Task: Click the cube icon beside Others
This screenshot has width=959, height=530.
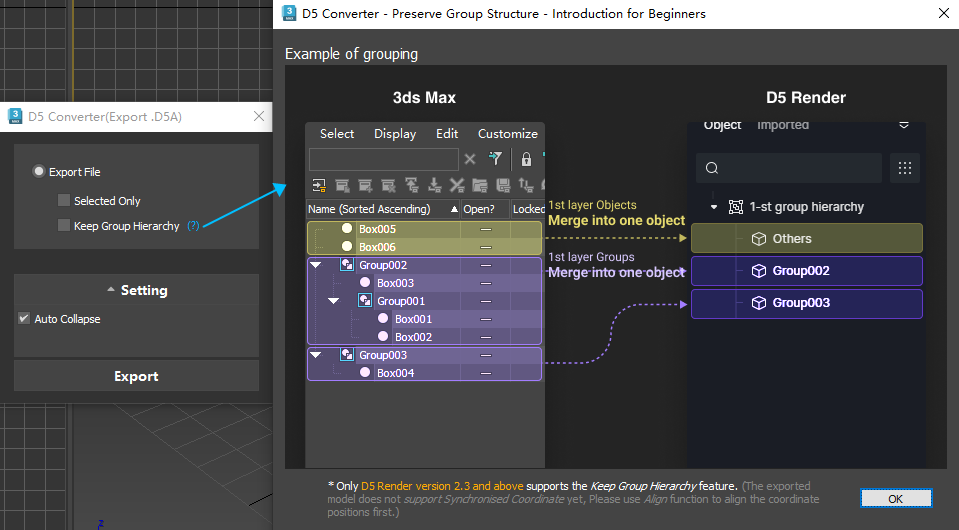Action: coord(758,239)
